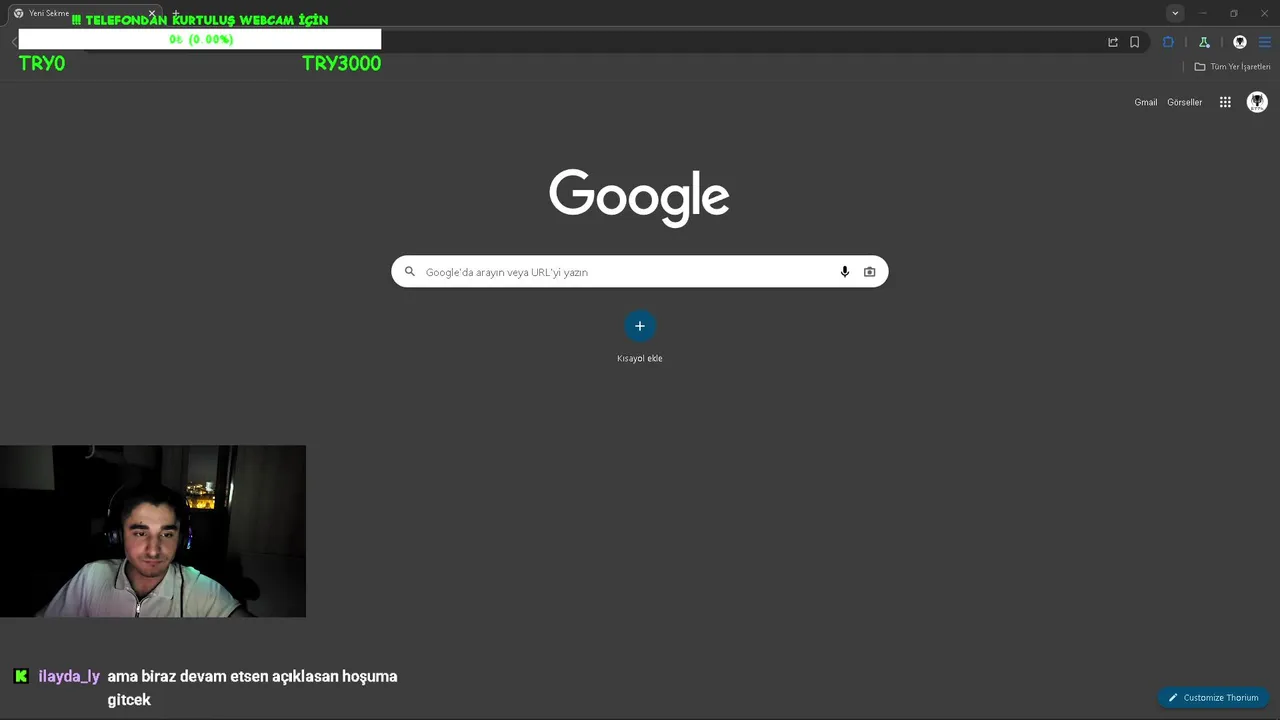Open the experiments flask icon
This screenshot has height=720, width=1280.
(1204, 42)
